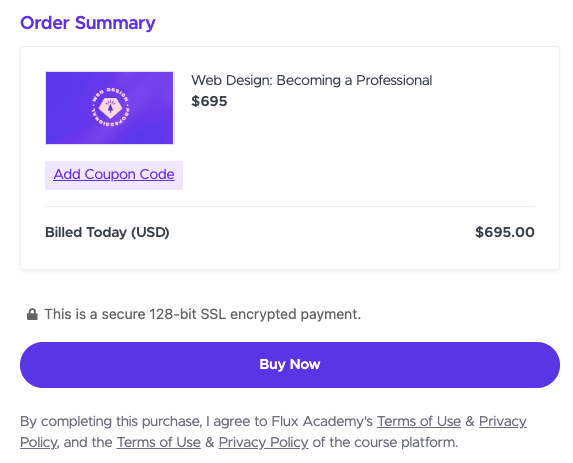573x463 pixels.
Task: Open Flux Academy's Terms of Use link
Action: click(x=419, y=421)
